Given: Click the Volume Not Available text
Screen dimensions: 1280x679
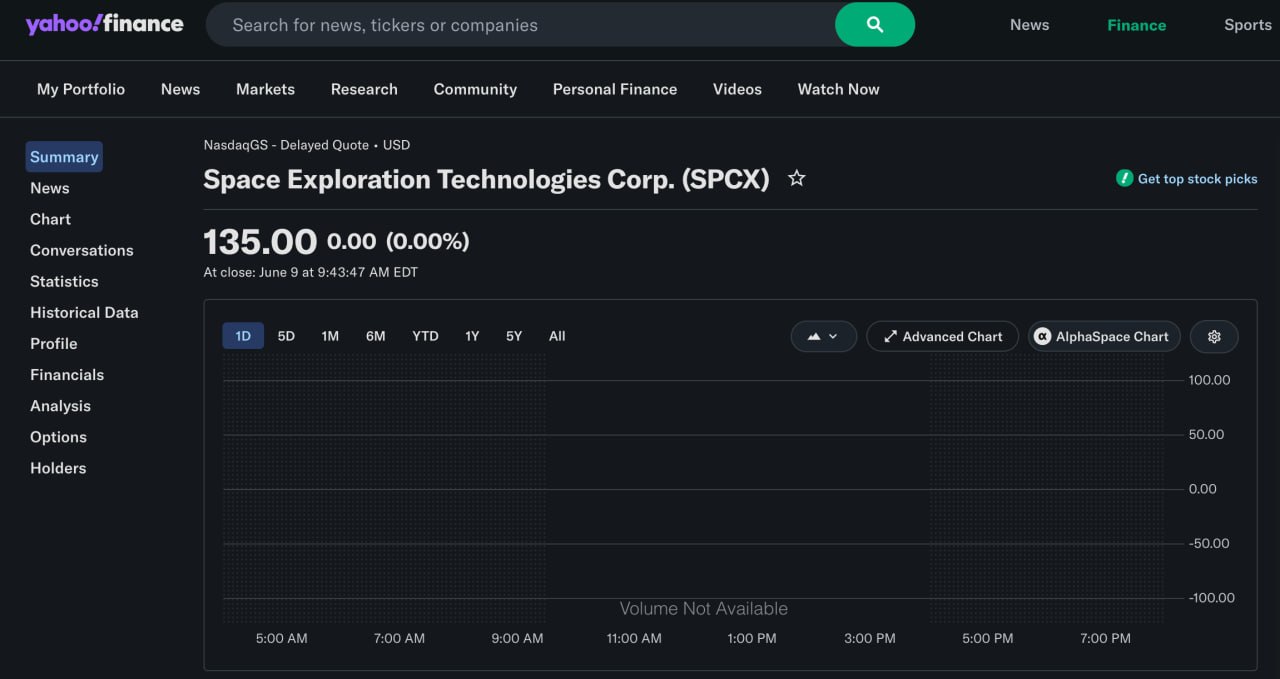Looking at the screenshot, I should [x=704, y=608].
